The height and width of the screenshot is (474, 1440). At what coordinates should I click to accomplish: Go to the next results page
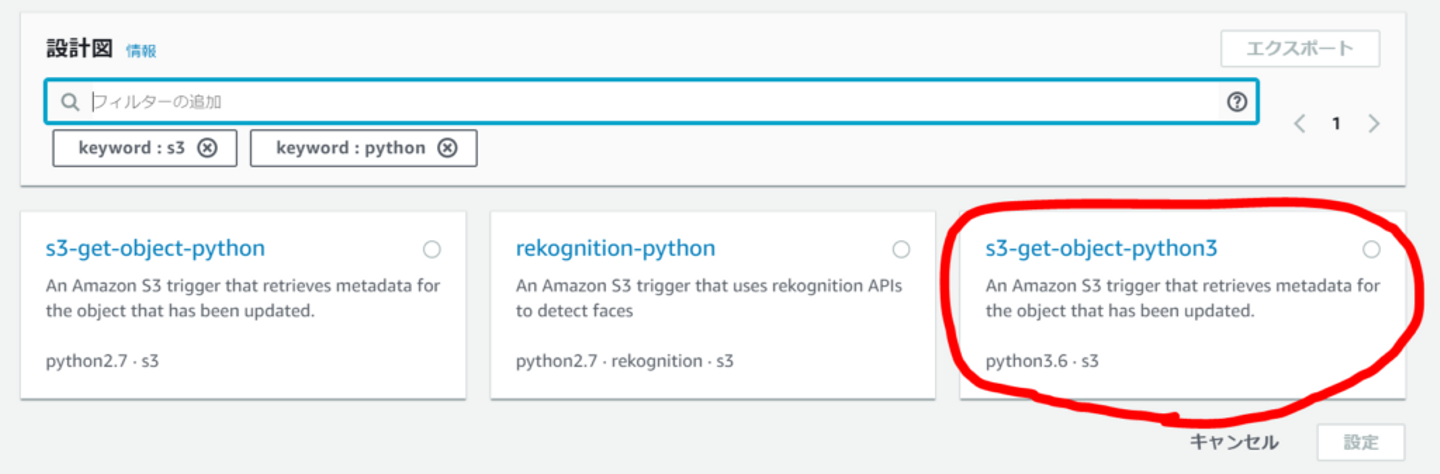1374,124
